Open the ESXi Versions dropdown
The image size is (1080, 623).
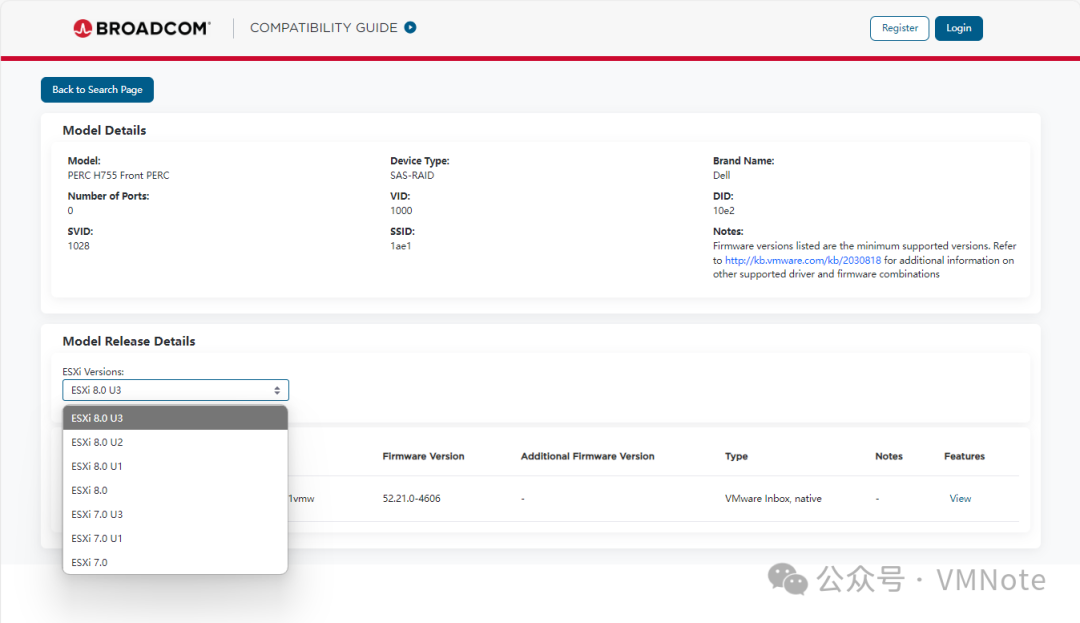point(176,390)
